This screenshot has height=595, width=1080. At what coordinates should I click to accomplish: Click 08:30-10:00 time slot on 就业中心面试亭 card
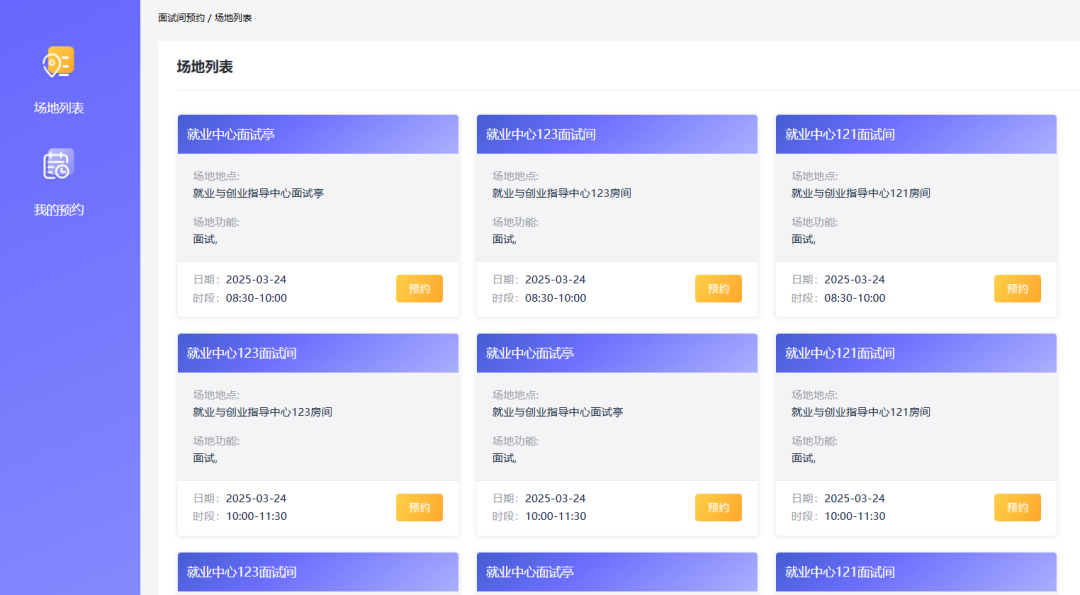pos(256,298)
